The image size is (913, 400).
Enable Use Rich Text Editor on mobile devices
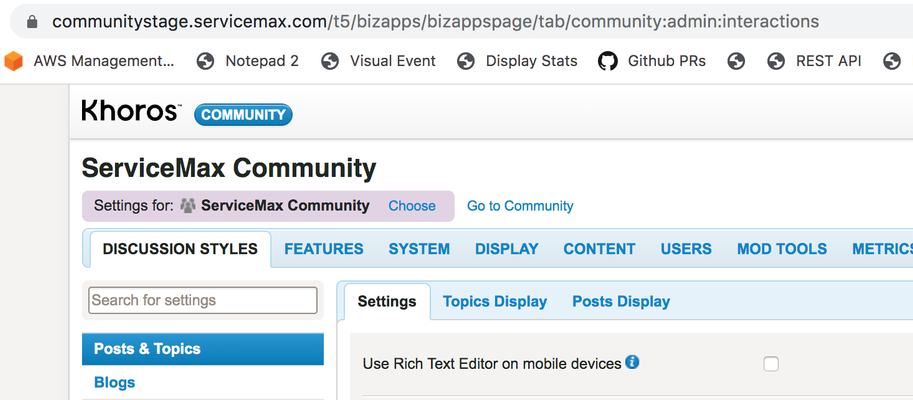click(771, 364)
